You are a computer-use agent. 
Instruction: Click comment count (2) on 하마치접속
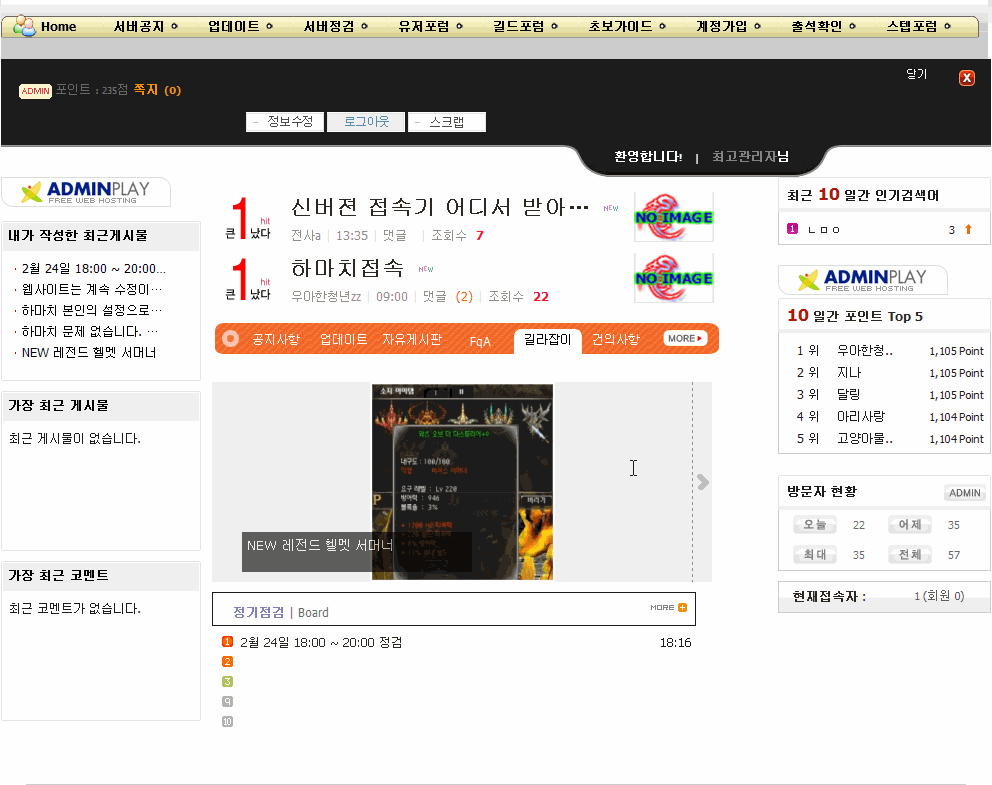coord(464,297)
